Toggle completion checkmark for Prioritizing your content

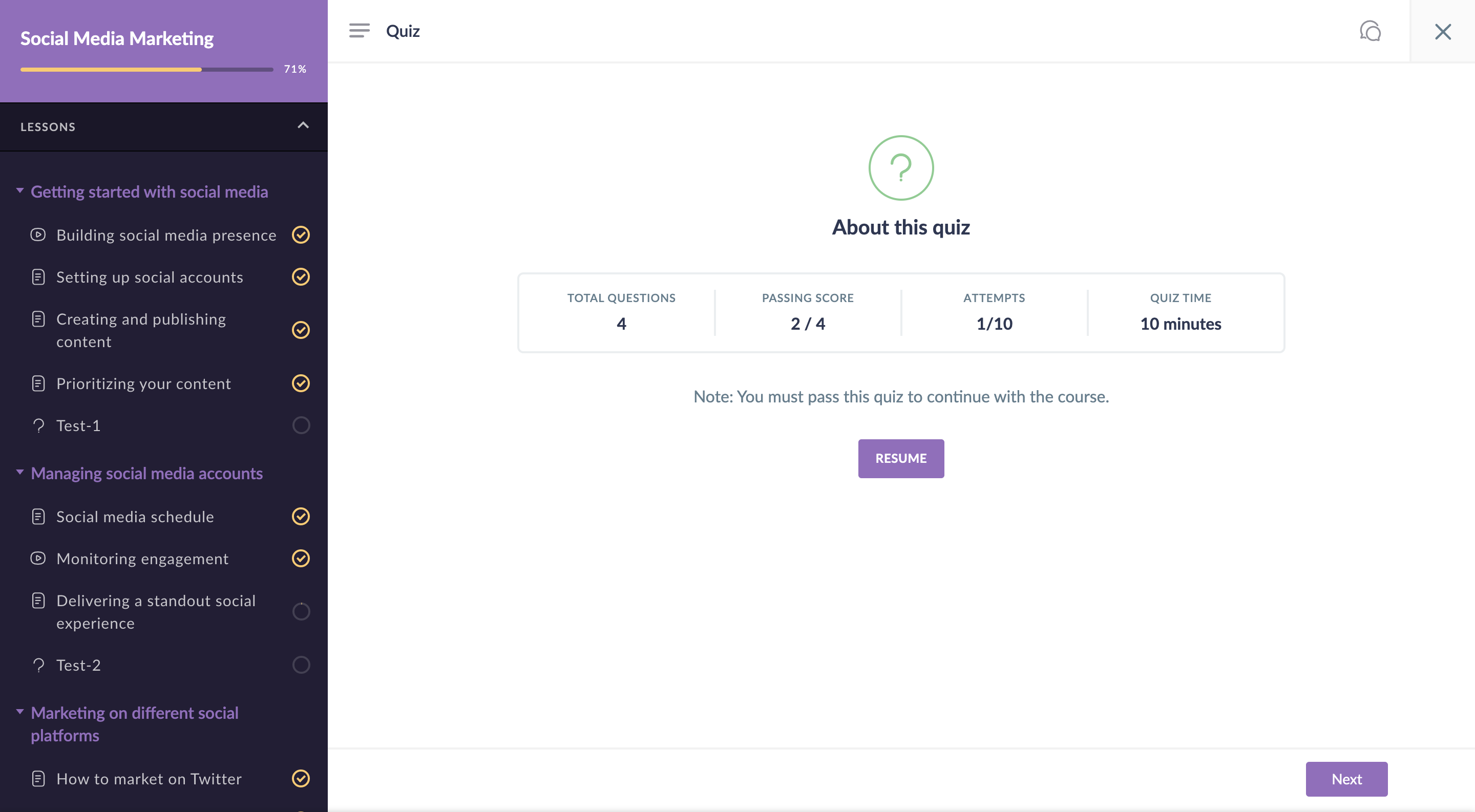(301, 383)
